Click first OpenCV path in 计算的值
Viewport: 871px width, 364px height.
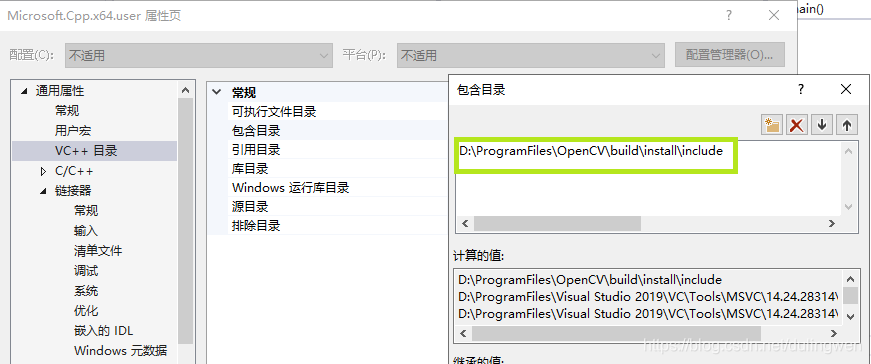point(590,280)
